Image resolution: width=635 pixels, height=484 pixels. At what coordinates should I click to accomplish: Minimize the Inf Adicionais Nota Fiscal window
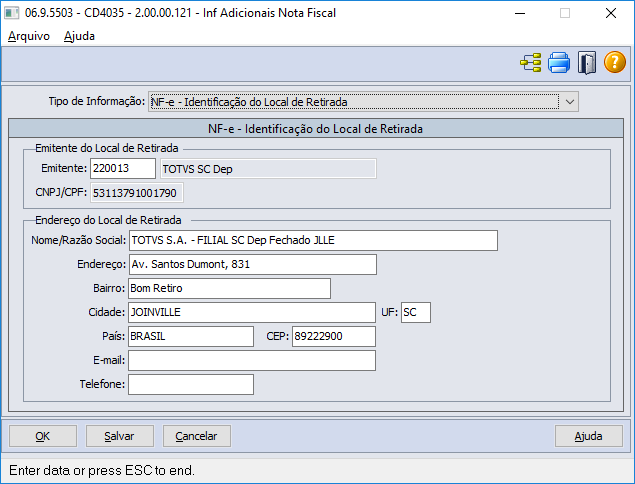[x=520, y=13]
